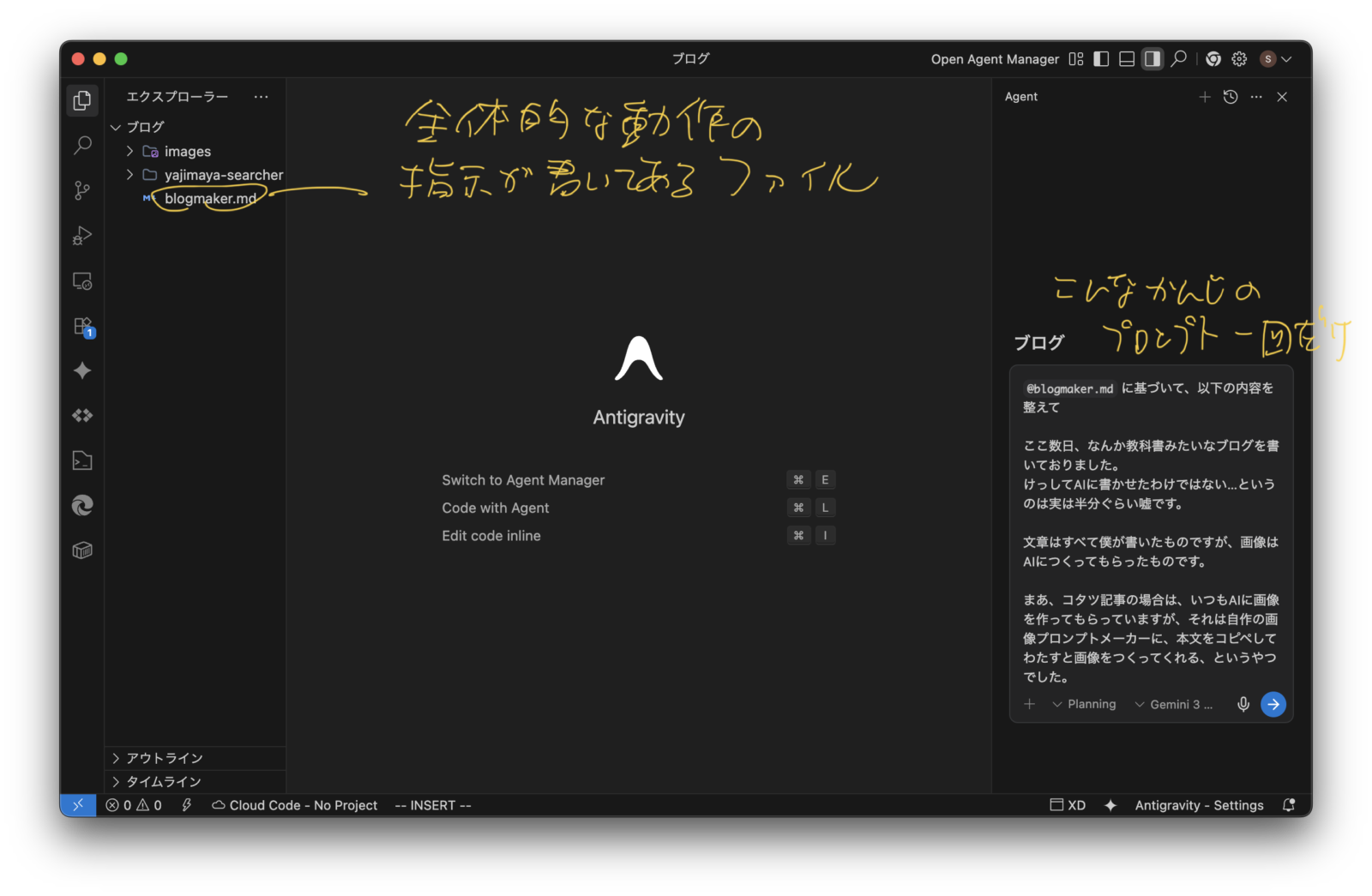
Task: Open the Remote Explorer view
Action: [x=82, y=281]
